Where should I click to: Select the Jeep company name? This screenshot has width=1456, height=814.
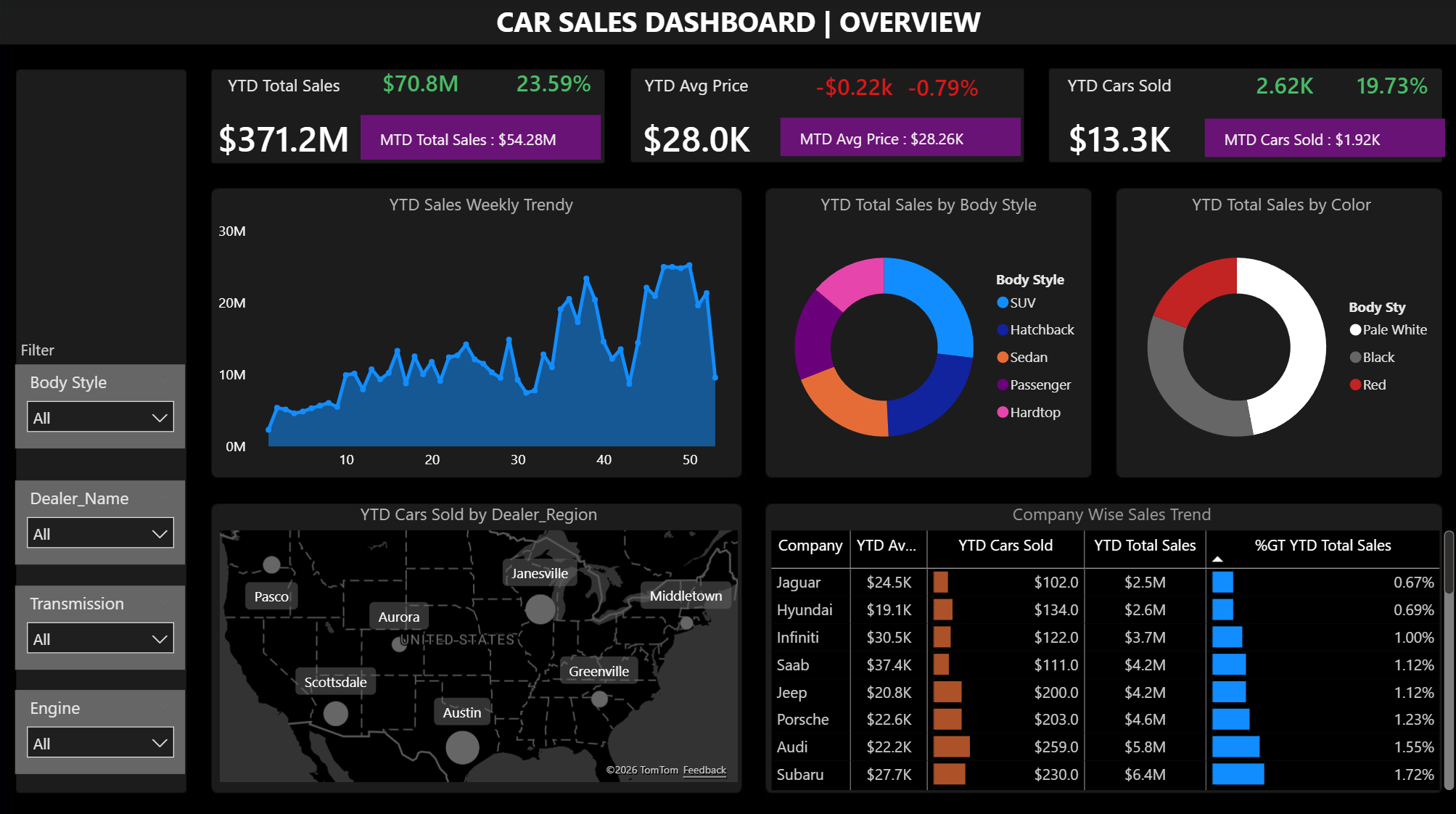coord(791,692)
